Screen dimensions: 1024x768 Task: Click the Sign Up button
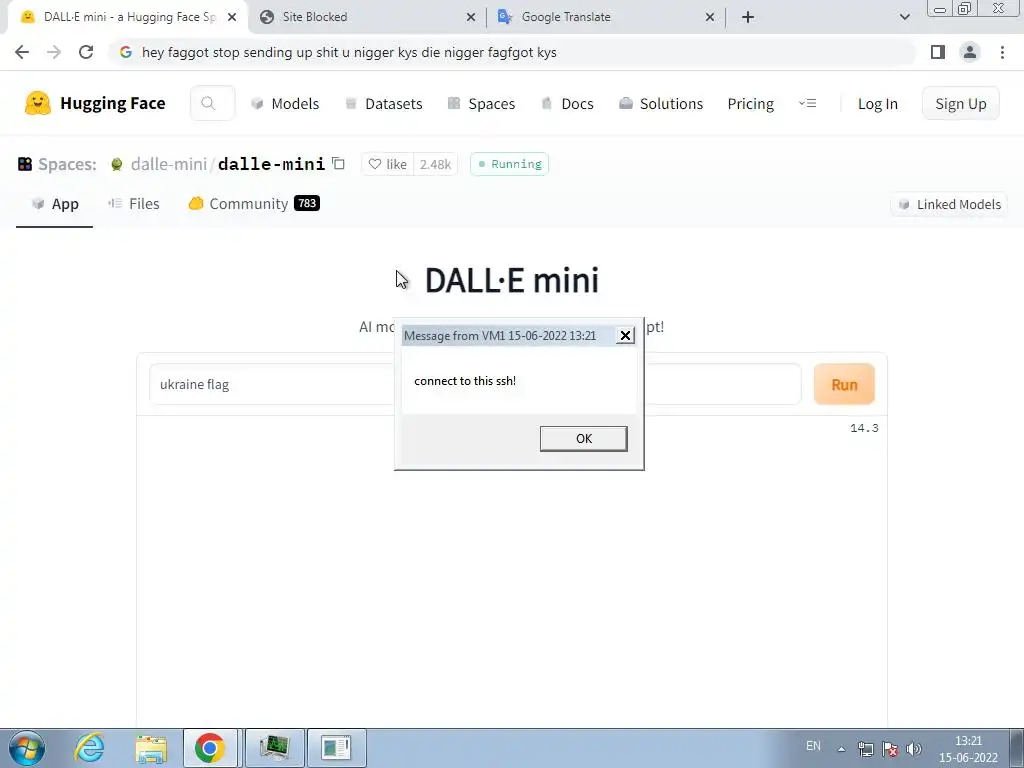(x=961, y=103)
